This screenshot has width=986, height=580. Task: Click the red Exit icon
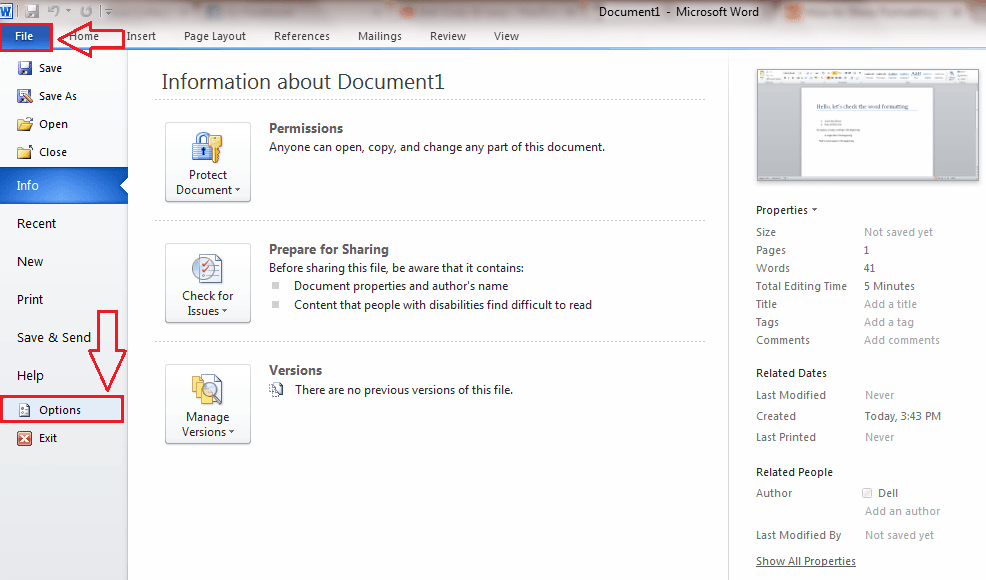pyautogui.click(x=25, y=438)
